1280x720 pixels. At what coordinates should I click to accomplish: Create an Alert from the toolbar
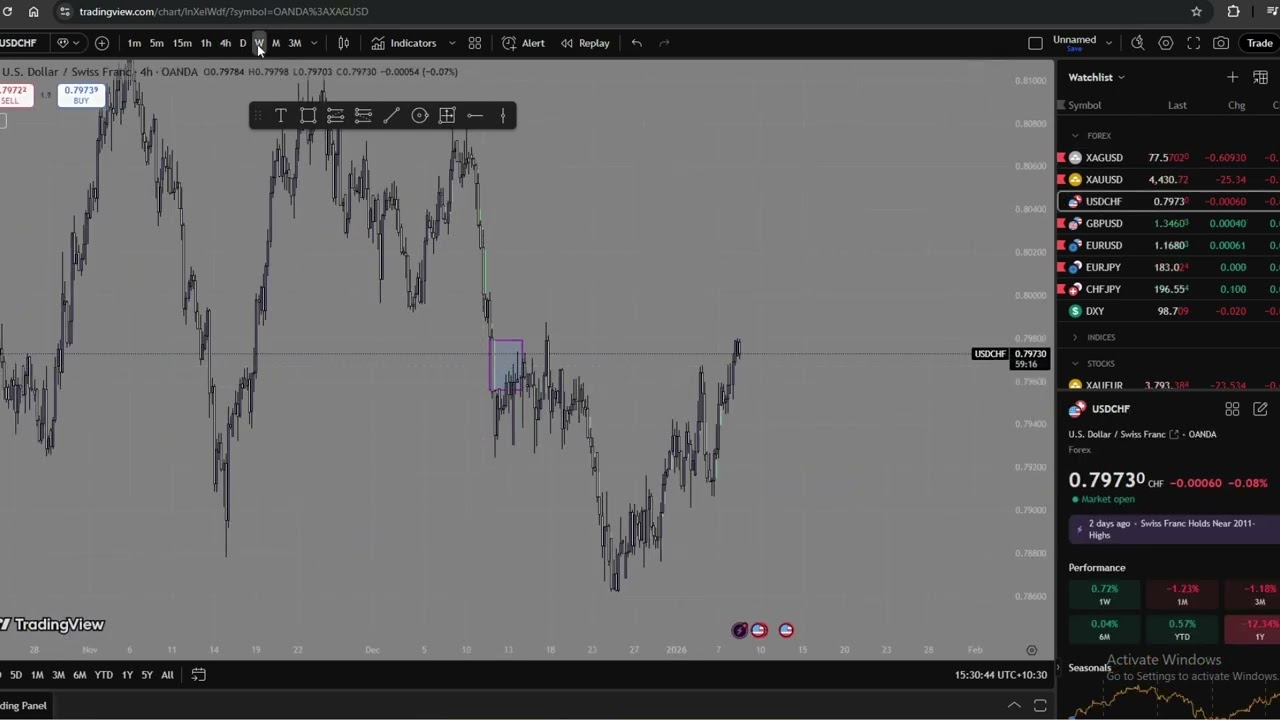[x=524, y=43]
